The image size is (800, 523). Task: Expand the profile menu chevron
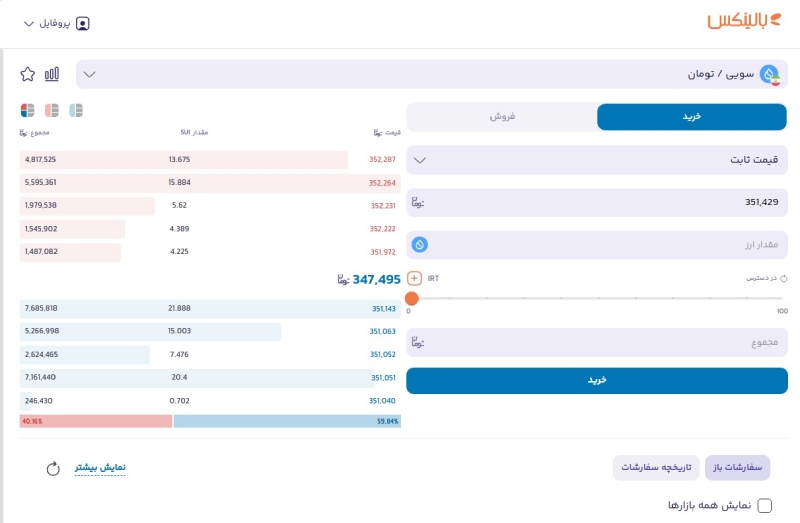pyautogui.click(x=29, y=23)
